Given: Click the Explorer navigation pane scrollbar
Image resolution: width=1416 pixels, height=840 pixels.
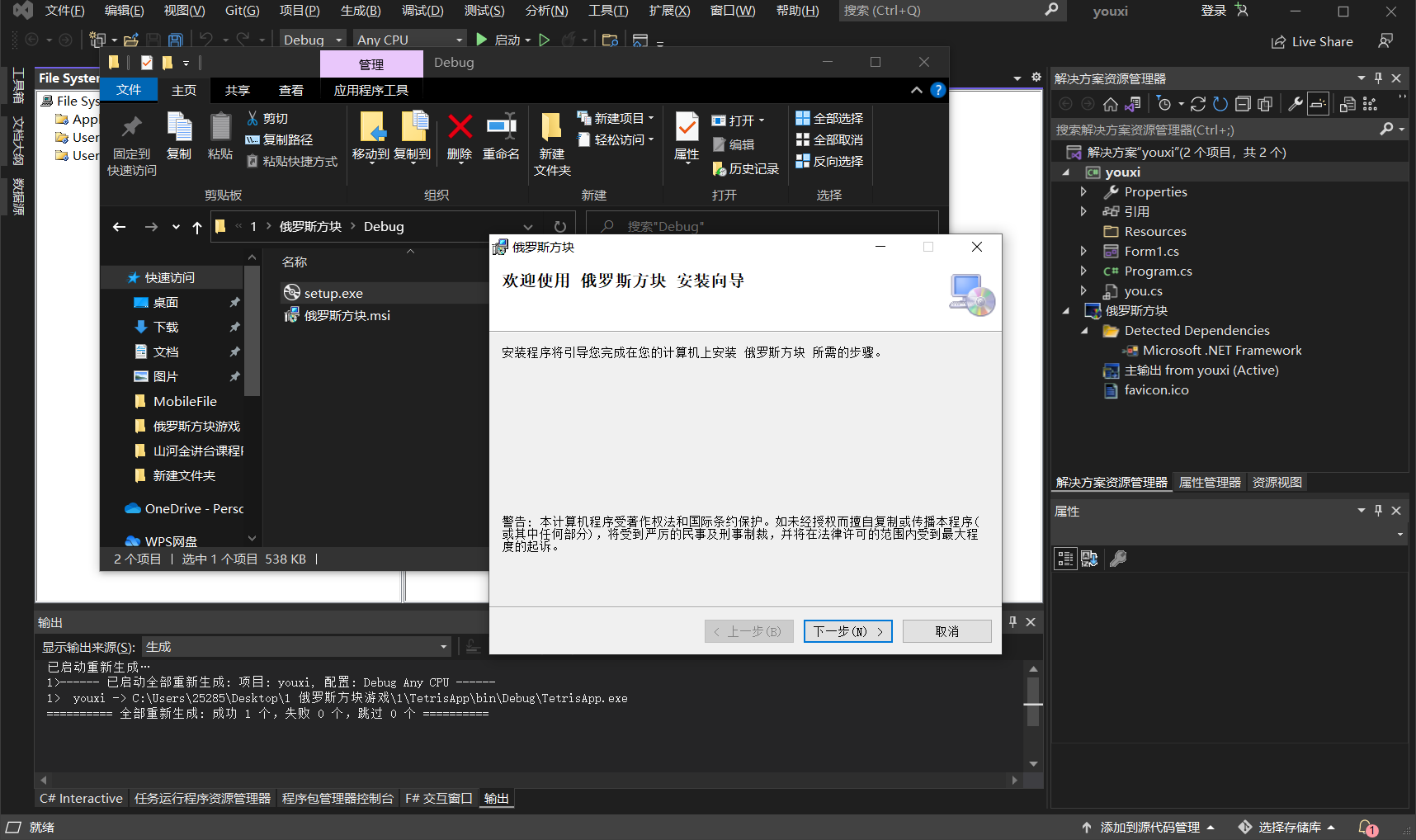Looking at the screenshot, I should pyautogui.click(x=253, y=398).
